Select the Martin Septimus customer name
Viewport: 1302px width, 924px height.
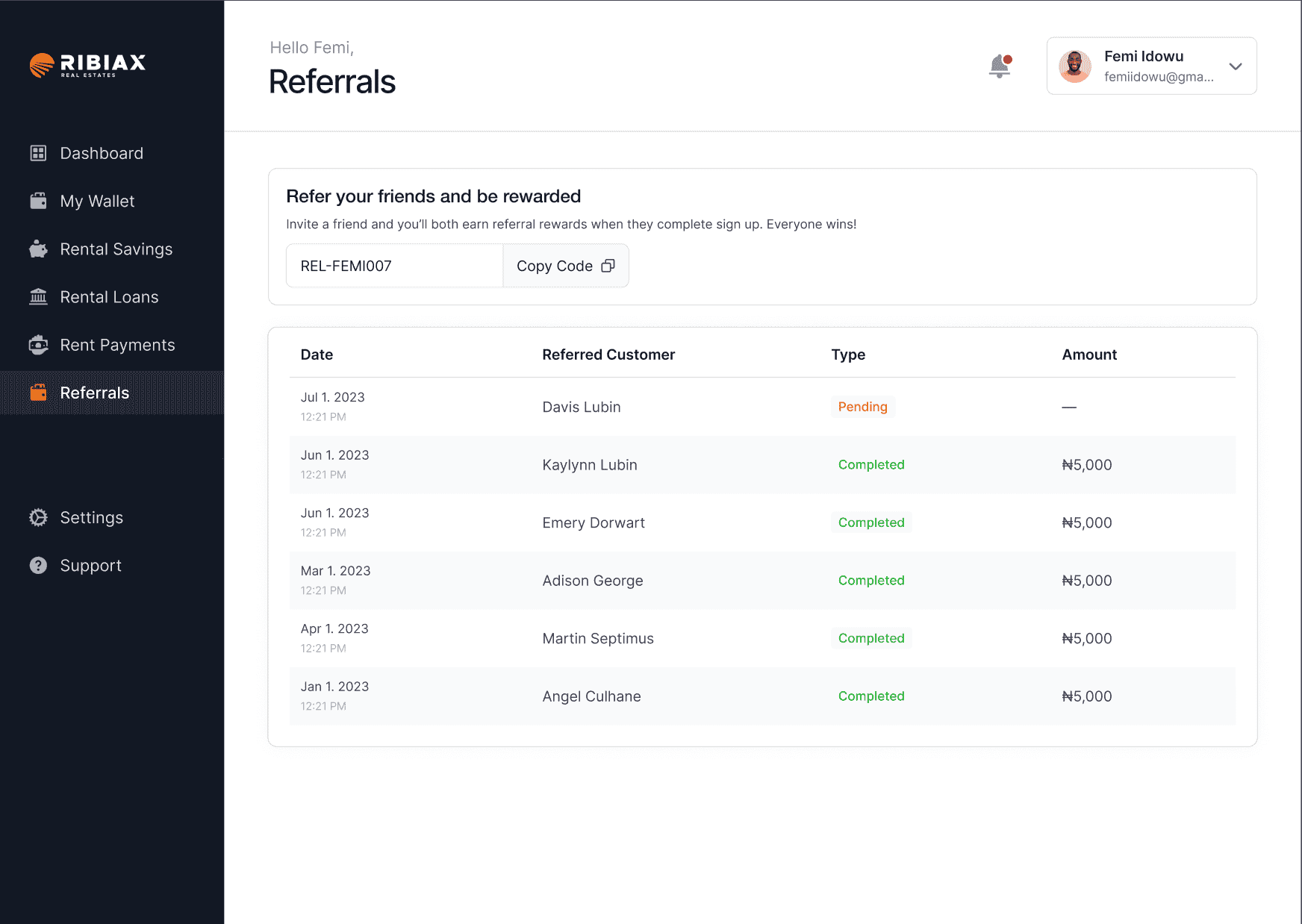598,638
